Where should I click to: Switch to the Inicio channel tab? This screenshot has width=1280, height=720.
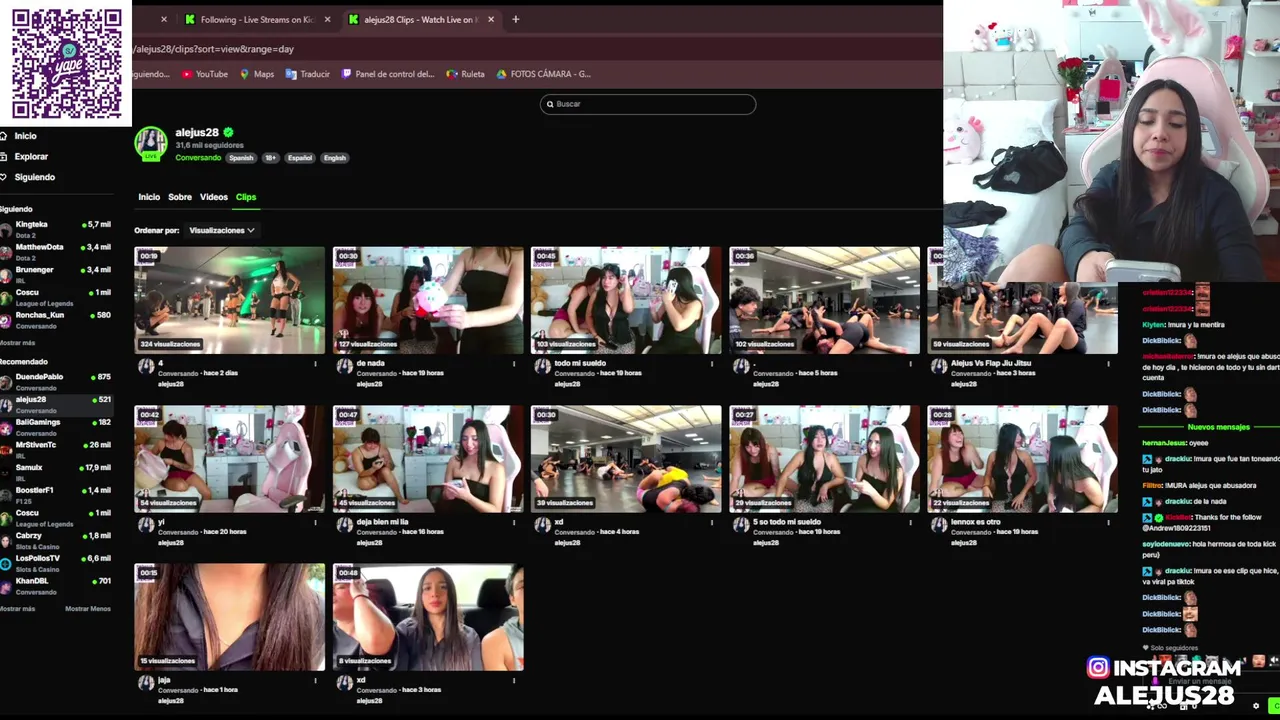pyautogui.click(x=149, y=197)
